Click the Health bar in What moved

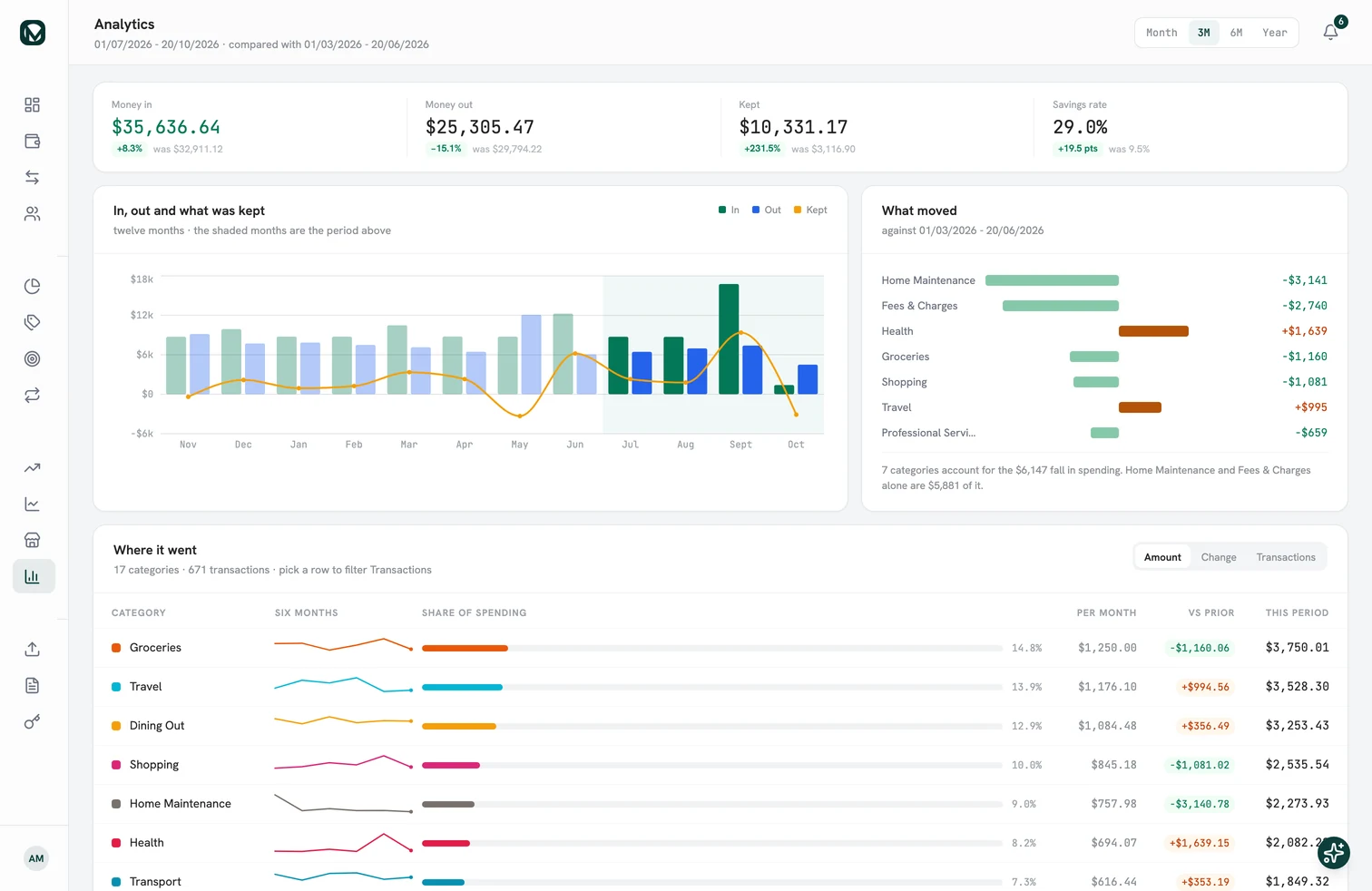coord(1153,331)
